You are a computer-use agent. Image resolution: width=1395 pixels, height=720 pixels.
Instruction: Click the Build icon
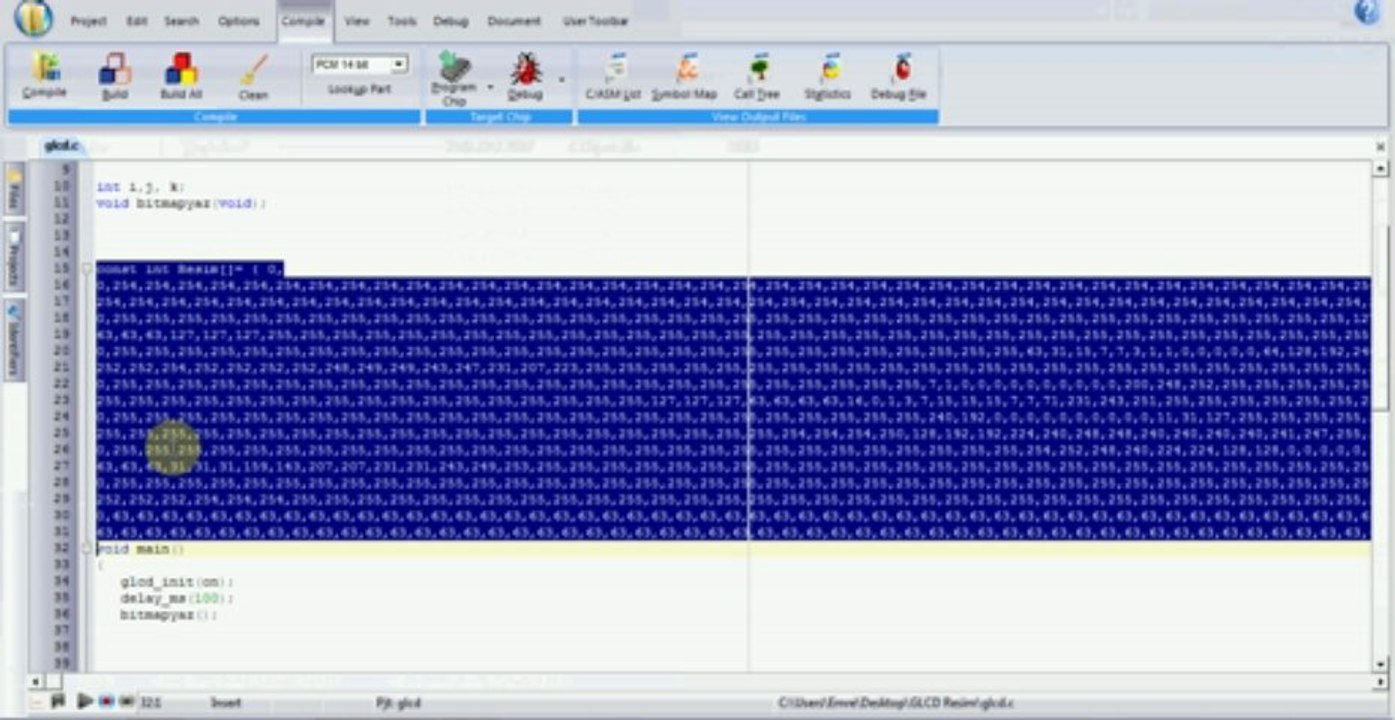(x=115, y=76)
